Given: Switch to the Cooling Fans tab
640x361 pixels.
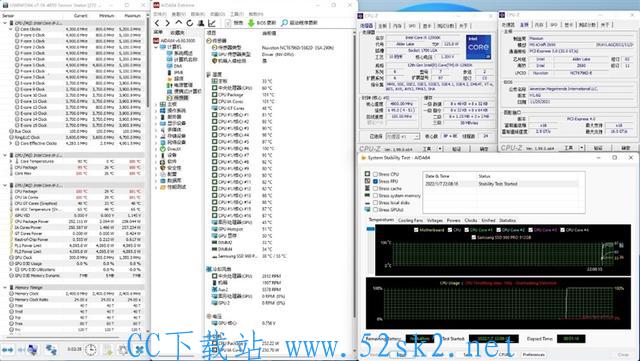Looking at the screenshot, I should coord(410,221).
